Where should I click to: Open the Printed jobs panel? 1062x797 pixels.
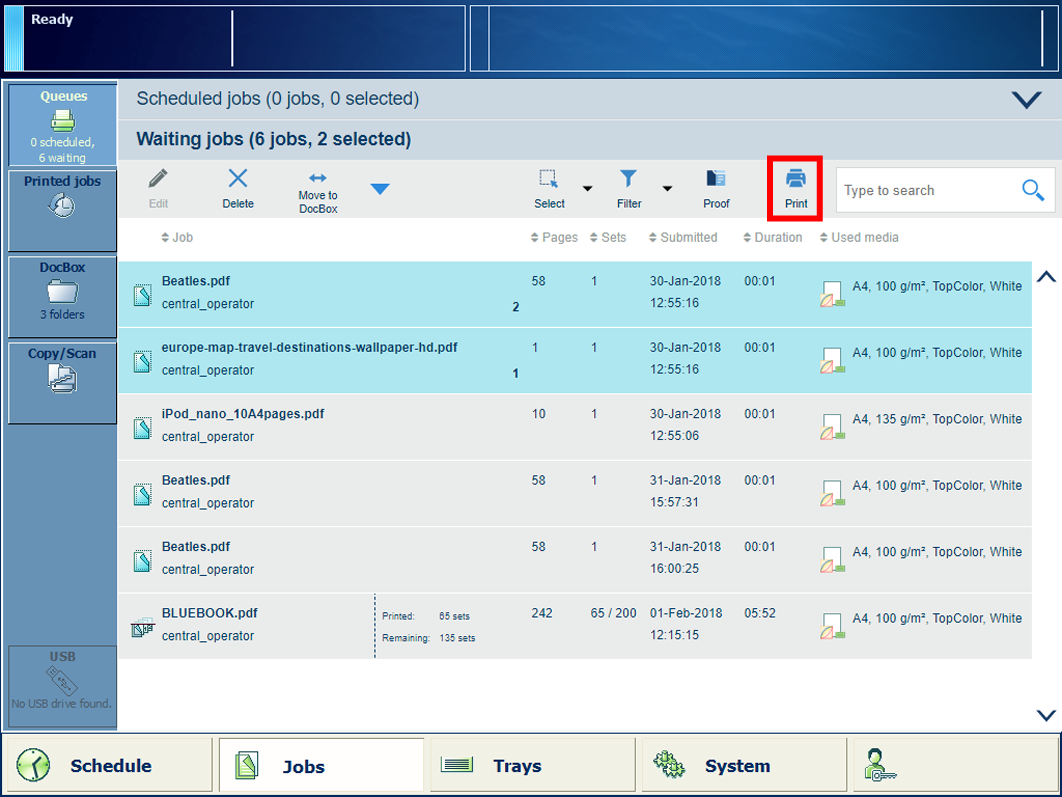tap(62, 198)
